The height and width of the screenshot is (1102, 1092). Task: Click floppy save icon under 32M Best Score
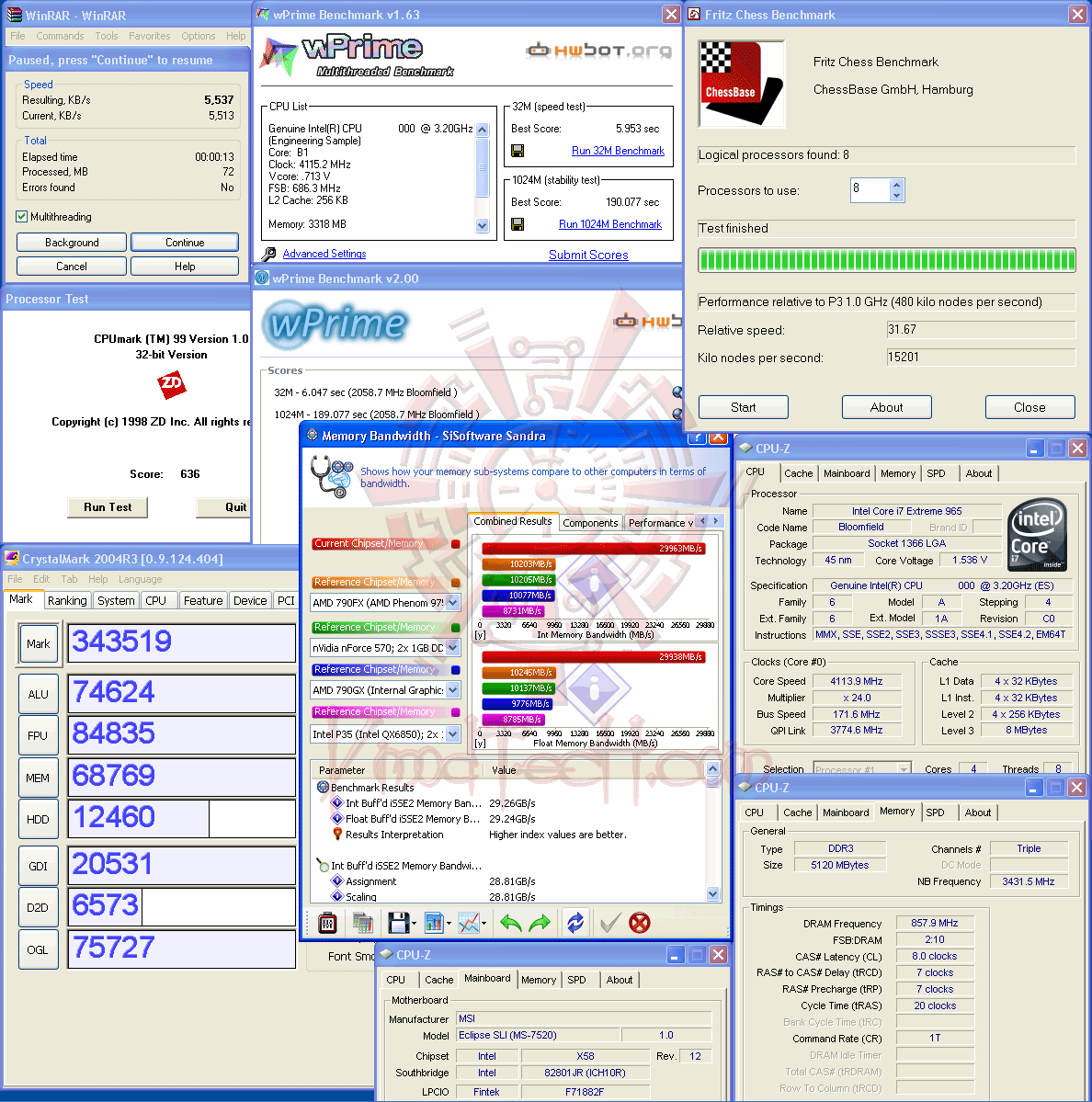(x=518, y=151)
